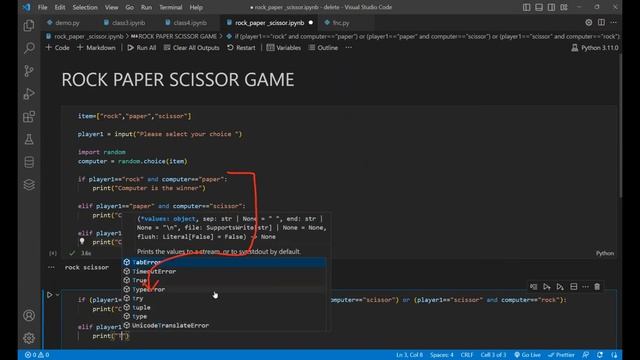Screen dimensions: 640x360
Task: Switch to class4.ipynb tab
Action: (x=186, y=23)
